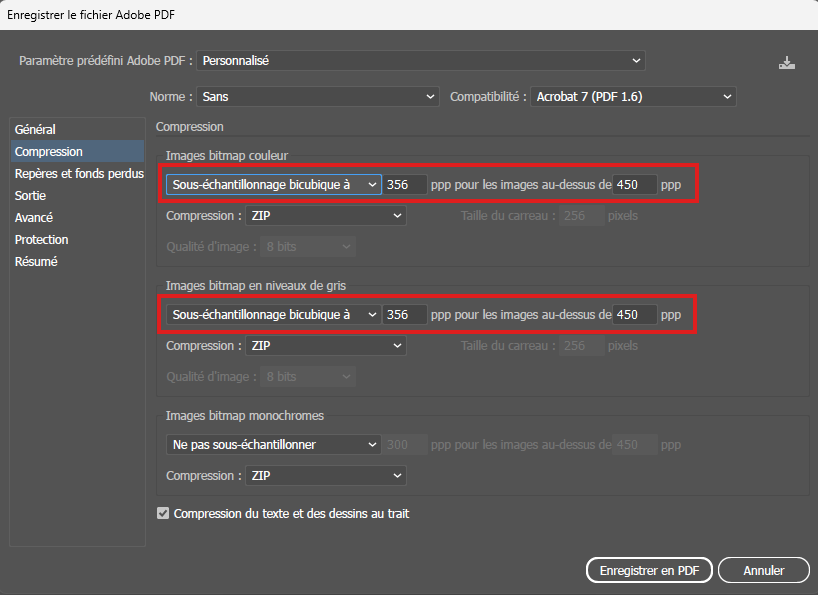This screenshot has height=595, width=818.
Task: Select the Général category
Action: 35,130
